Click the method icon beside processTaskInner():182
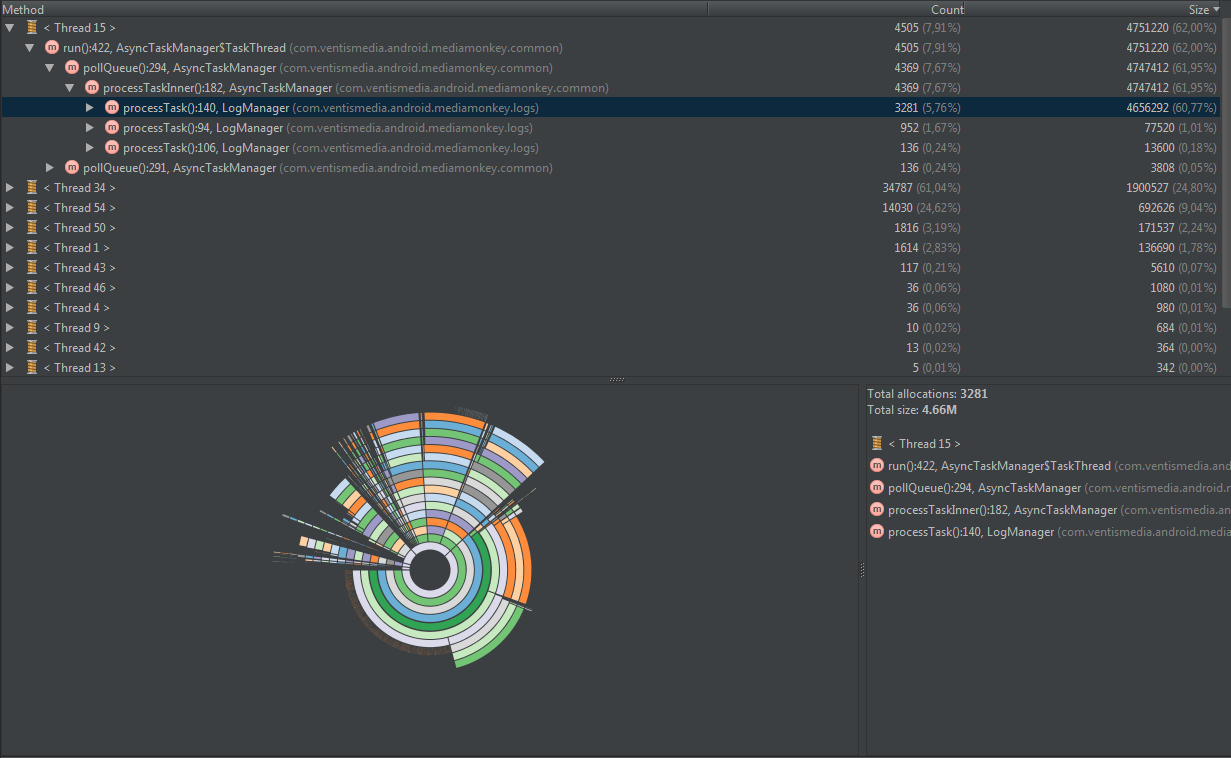The width and height of the screenshot is (1231, 758). tap(92, 88)
